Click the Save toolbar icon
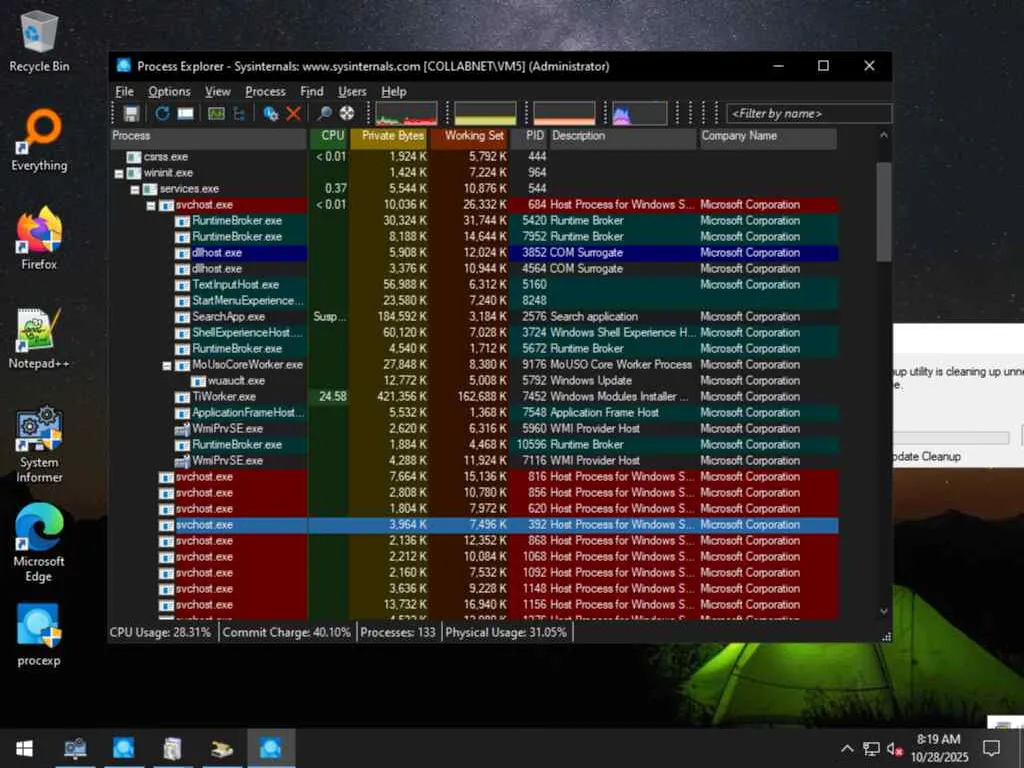The width and height of the screenshot is (1024, 768). pos(131,114)
